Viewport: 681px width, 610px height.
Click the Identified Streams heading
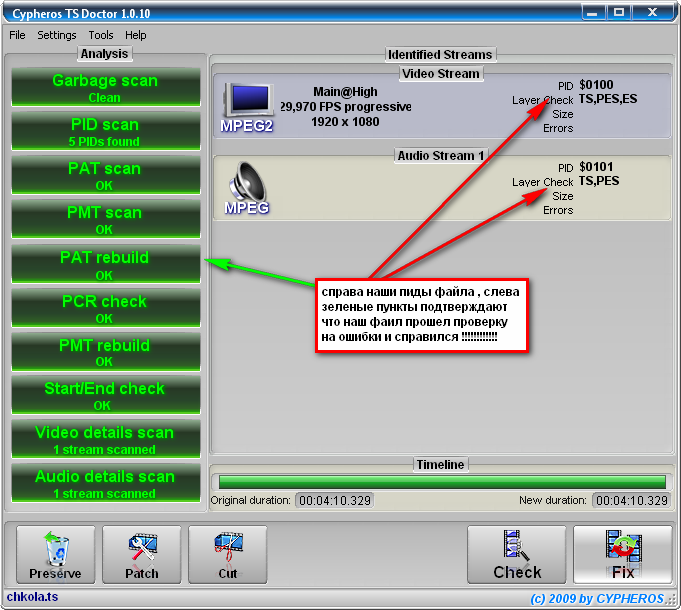[440, 55]
